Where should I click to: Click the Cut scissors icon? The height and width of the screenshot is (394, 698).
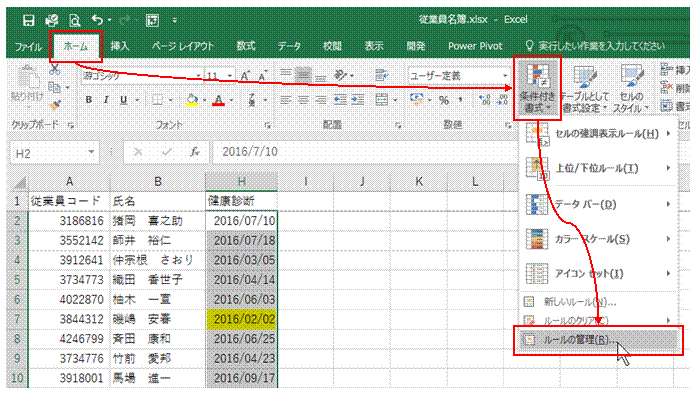(x=54, y=69)
